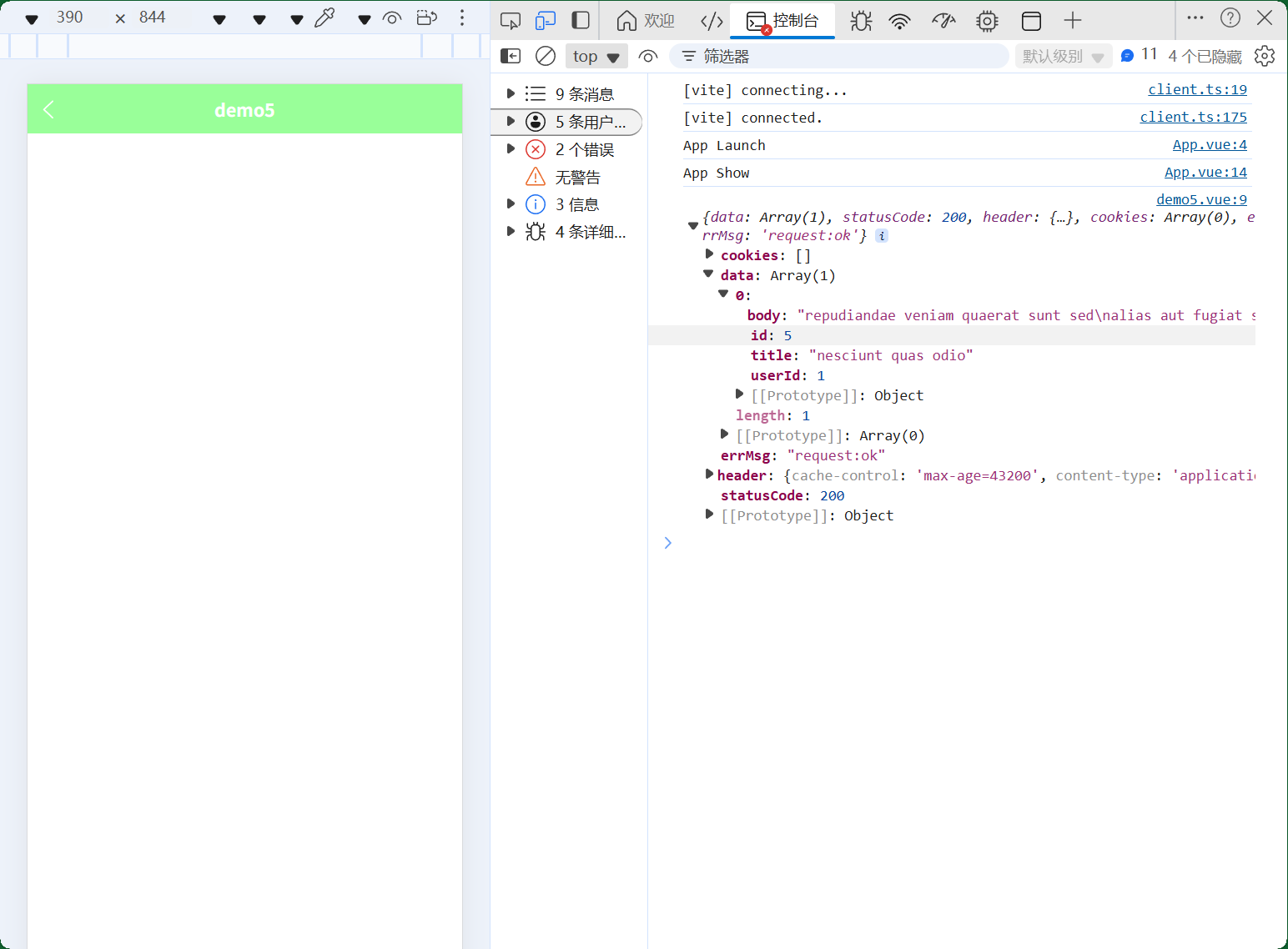Click the clear console icon
The height and width of the screenshot is (949, 1288).
tap(546, 56)
